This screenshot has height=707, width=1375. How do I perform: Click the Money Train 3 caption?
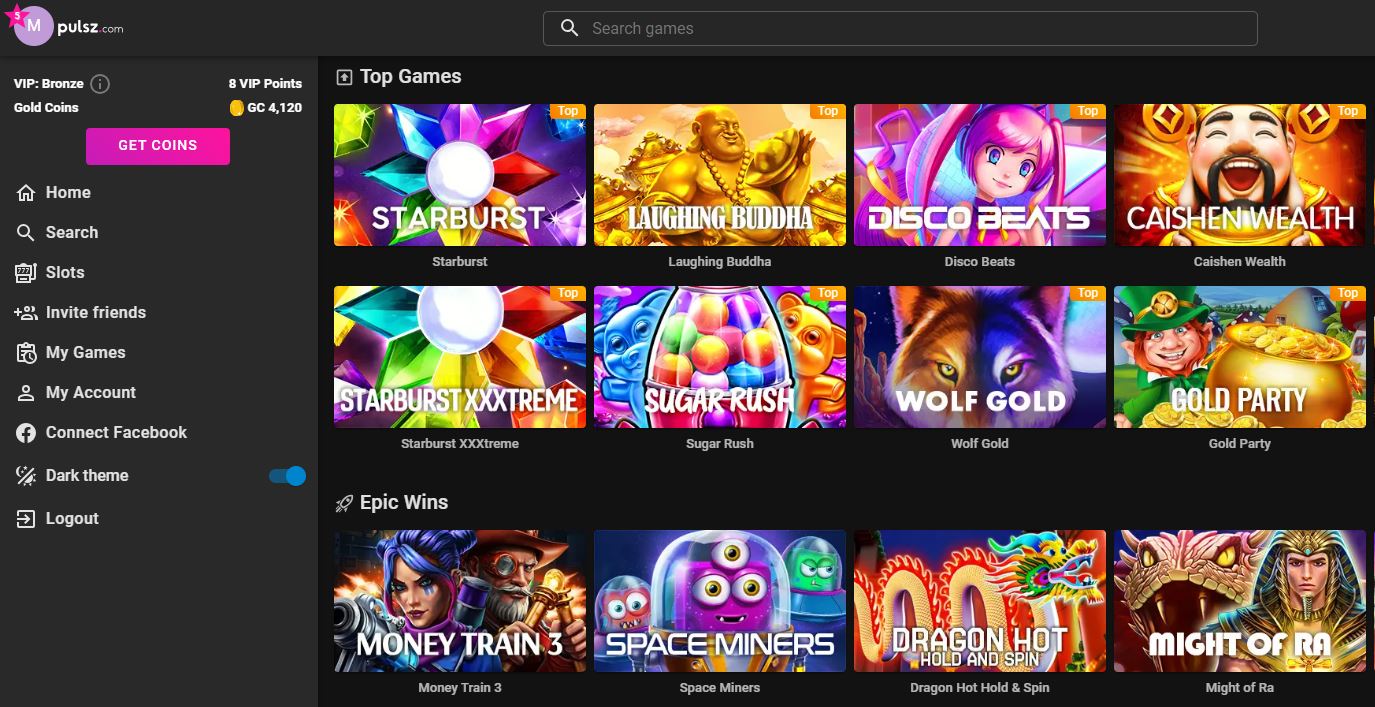pyautogui.click(x=460, y=688)
